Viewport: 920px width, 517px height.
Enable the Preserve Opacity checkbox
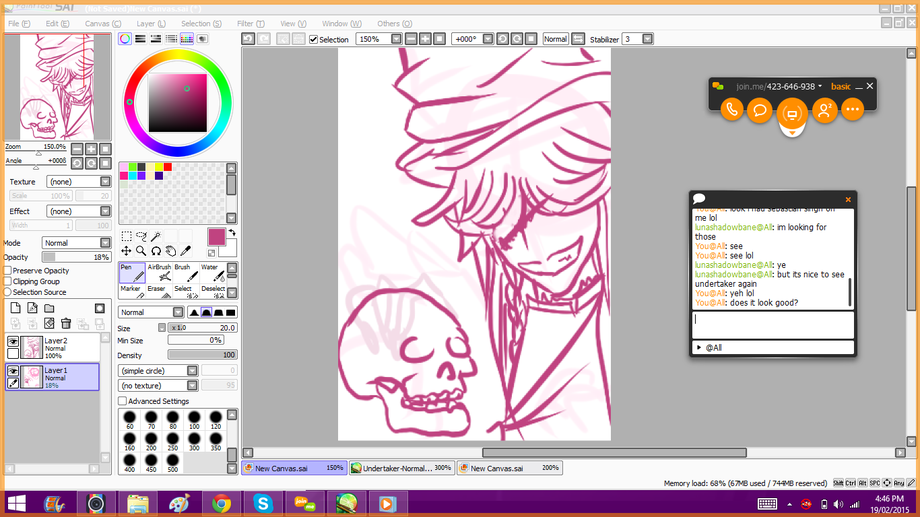8,271
